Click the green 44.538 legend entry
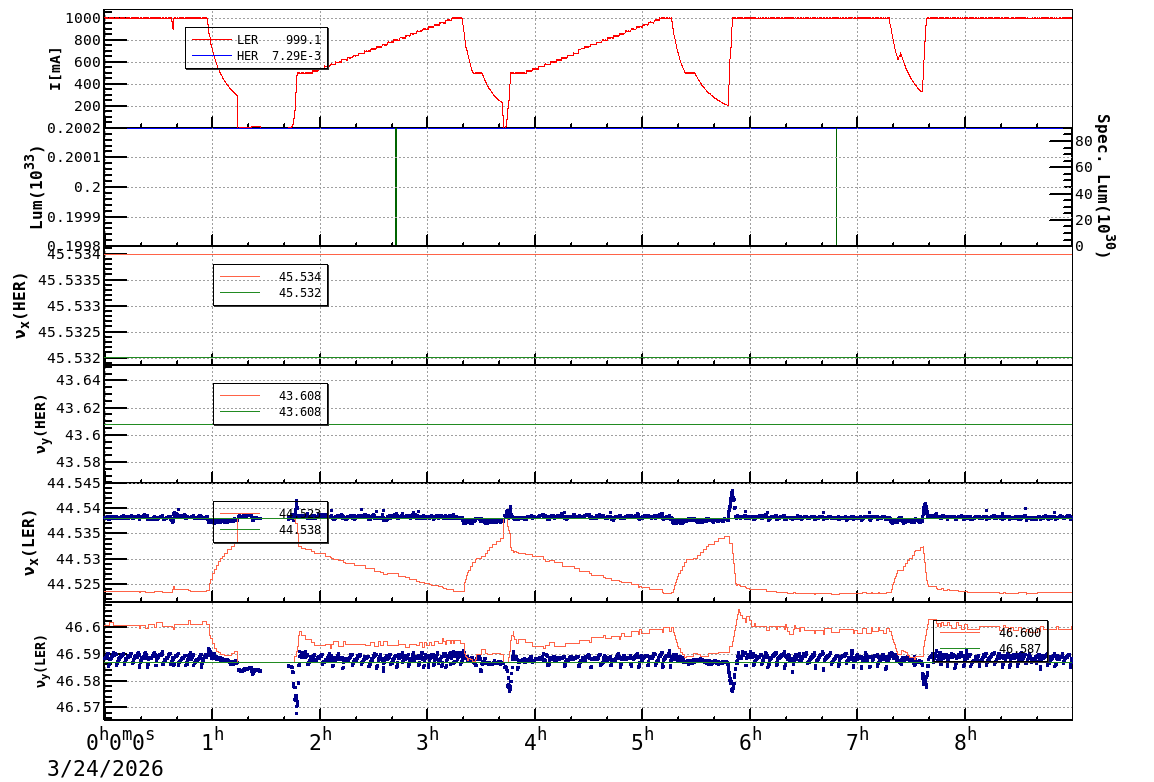The image size is (1154, 782). tap(270, 530)
